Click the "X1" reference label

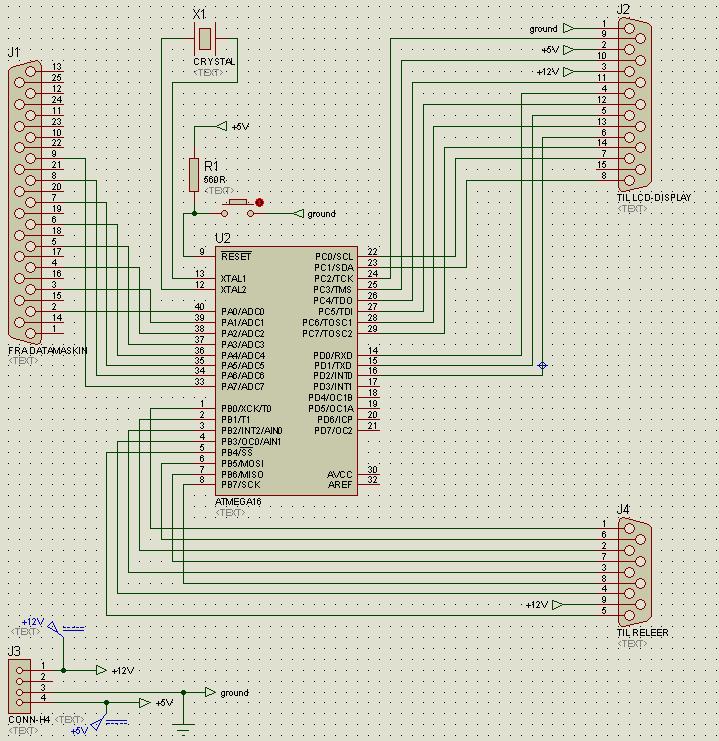click(x=199, y=14)
